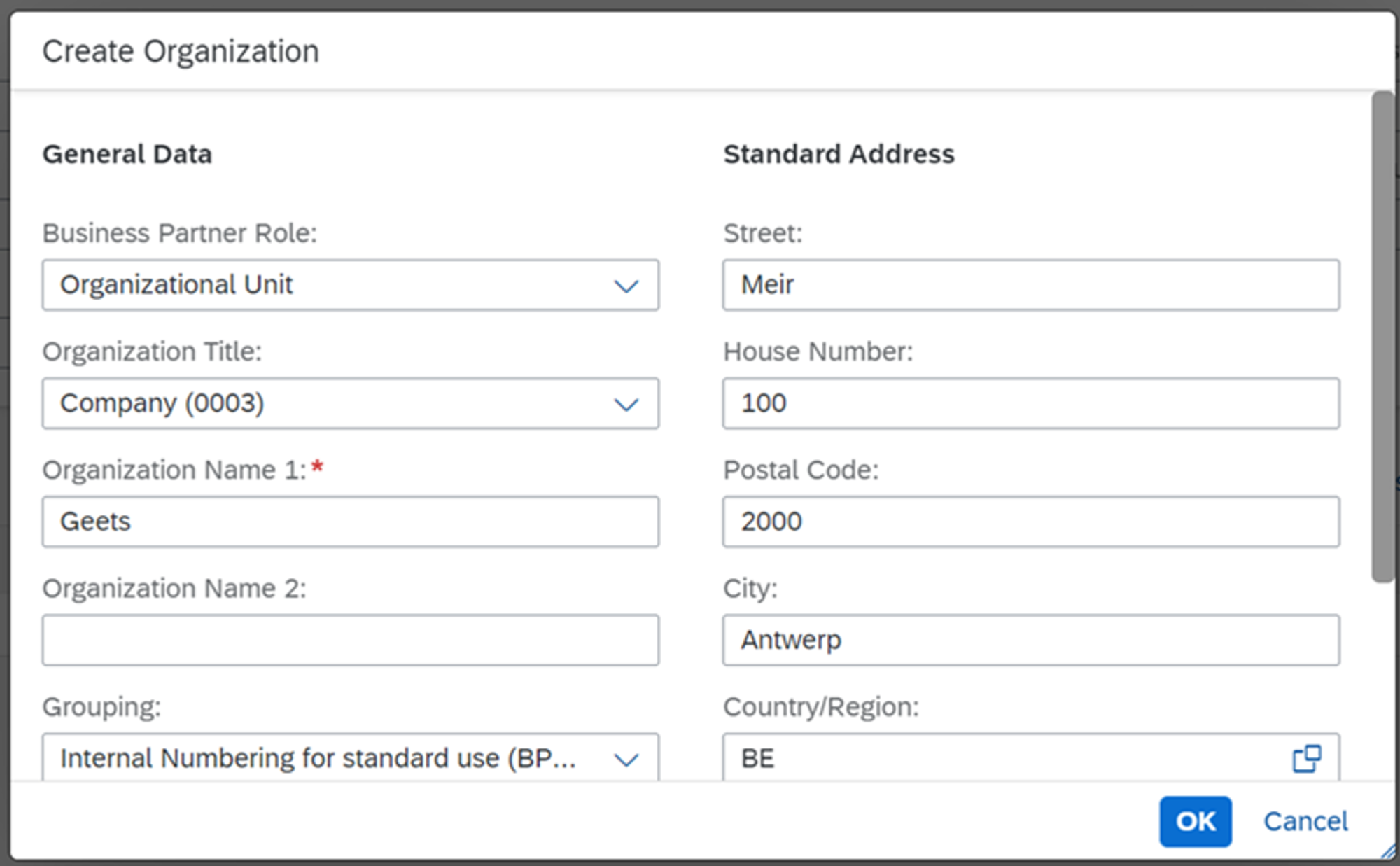The image size is (1400, 866).
Task: Click the Standard Address section heading
Action: (x=839, y=154)
